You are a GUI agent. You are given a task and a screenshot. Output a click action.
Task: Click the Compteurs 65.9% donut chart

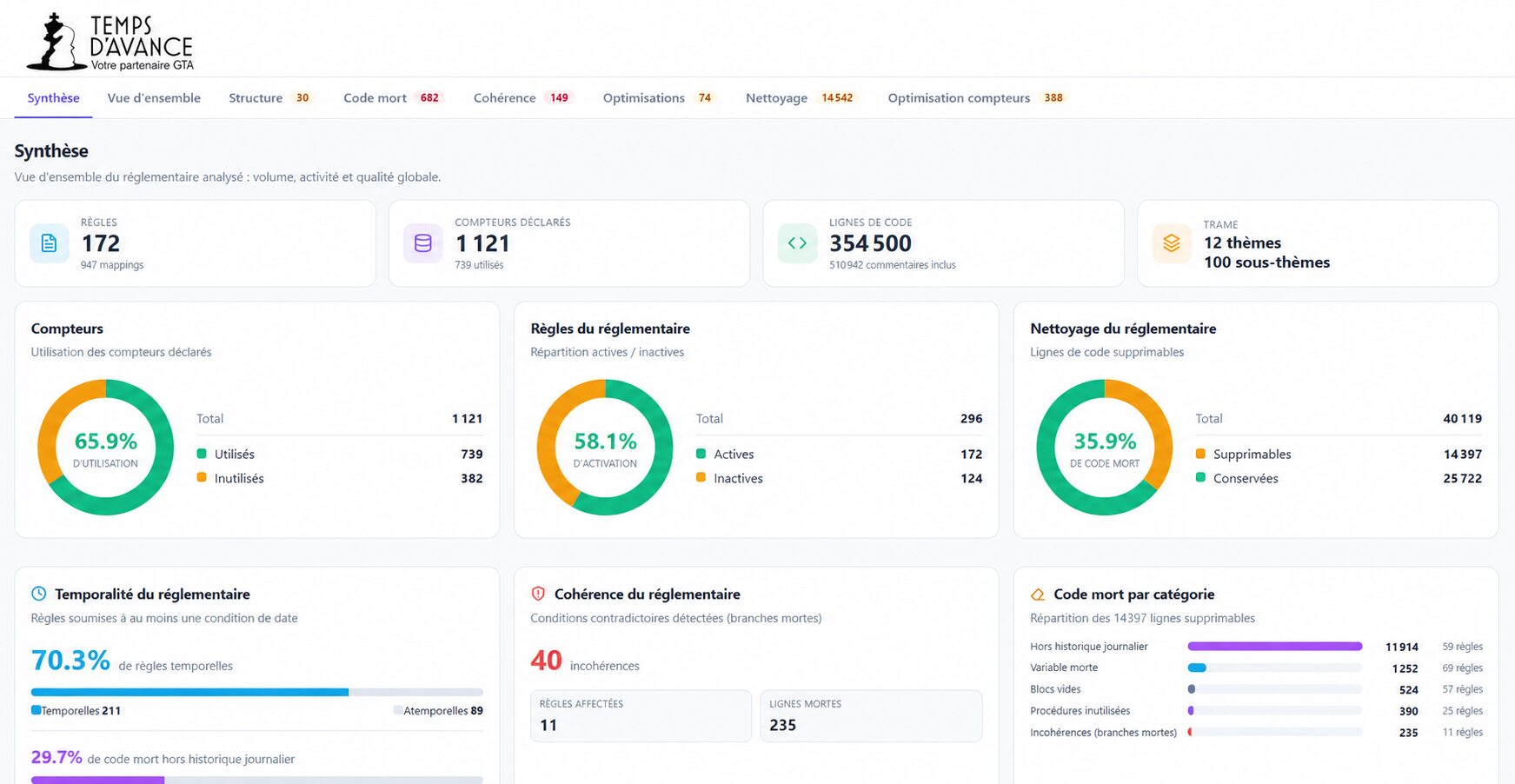106,447
